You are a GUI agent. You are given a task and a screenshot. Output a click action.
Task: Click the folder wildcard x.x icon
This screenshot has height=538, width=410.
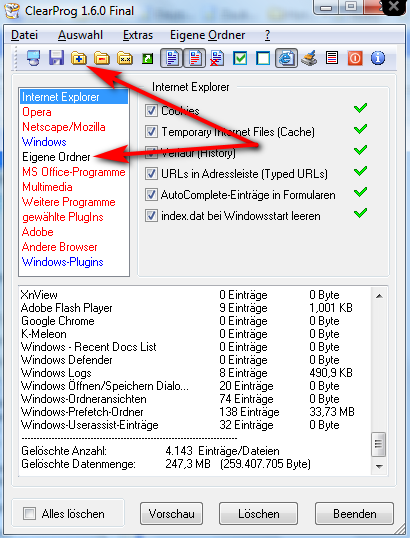click(x=125, y=58)
